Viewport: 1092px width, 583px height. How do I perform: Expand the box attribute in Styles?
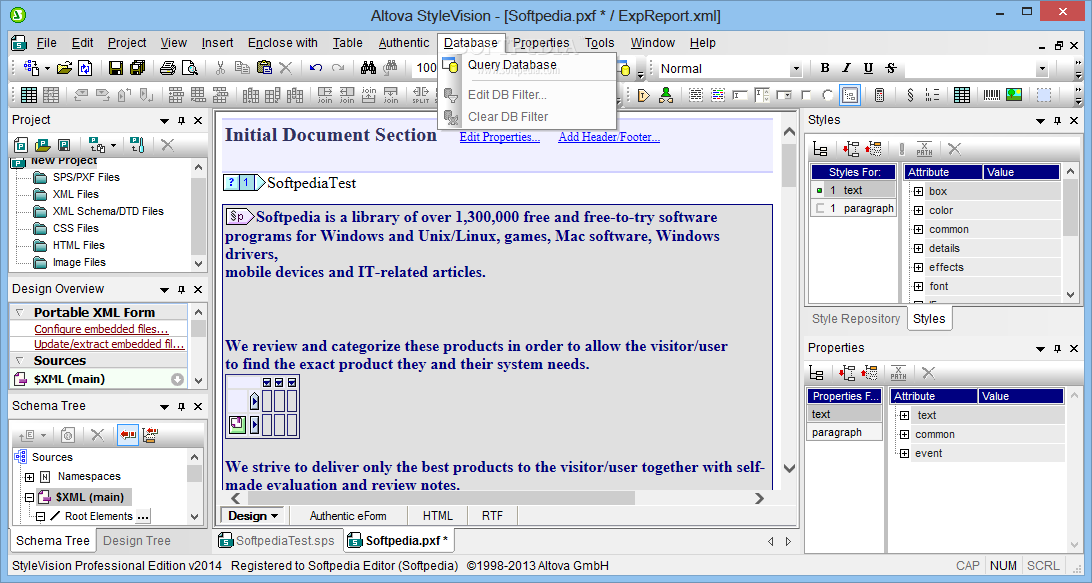[918, 191]
